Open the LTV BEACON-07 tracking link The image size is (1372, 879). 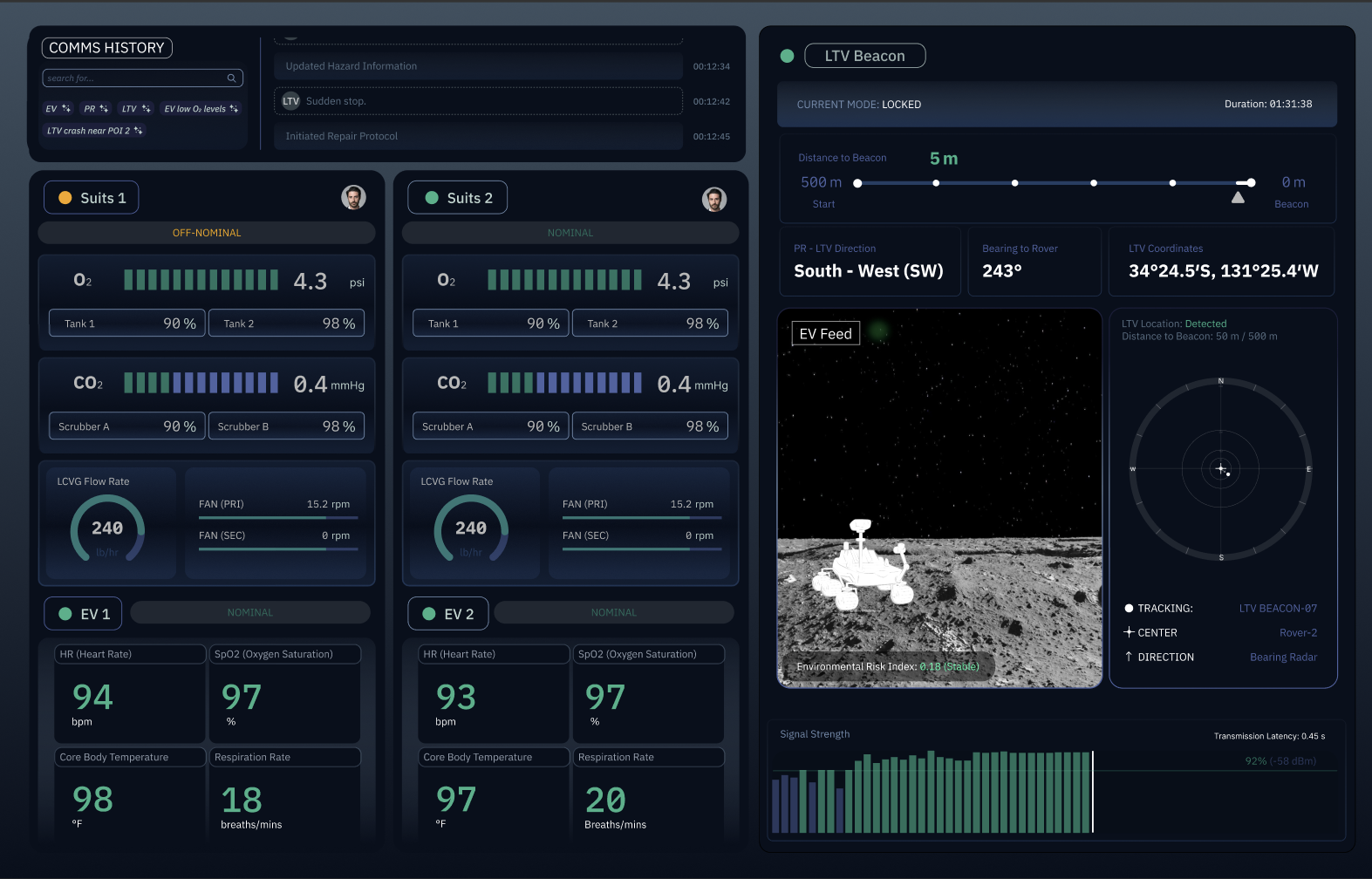[x=1278, y=609]
